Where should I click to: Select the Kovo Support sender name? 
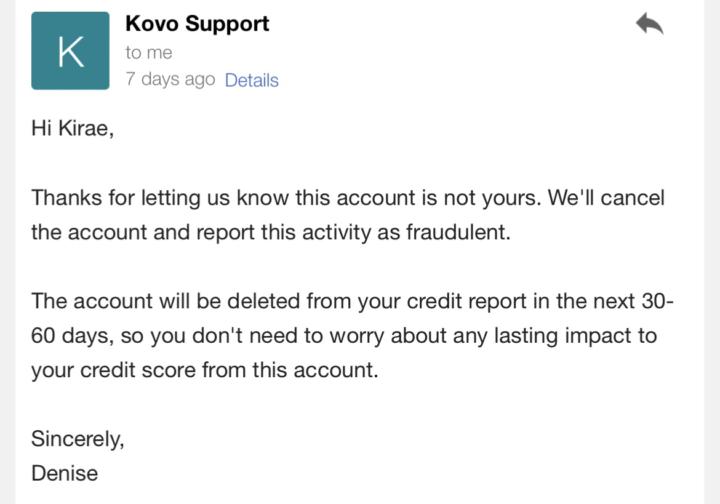(197, 23)
